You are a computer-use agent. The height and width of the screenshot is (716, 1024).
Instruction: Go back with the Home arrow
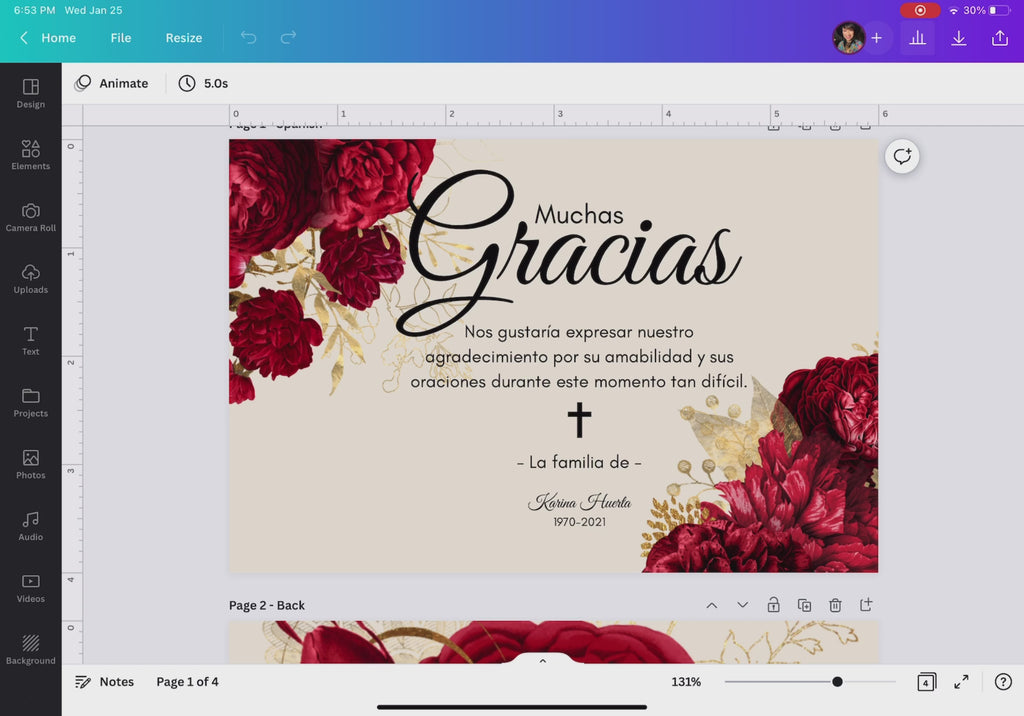coord(24,38)
